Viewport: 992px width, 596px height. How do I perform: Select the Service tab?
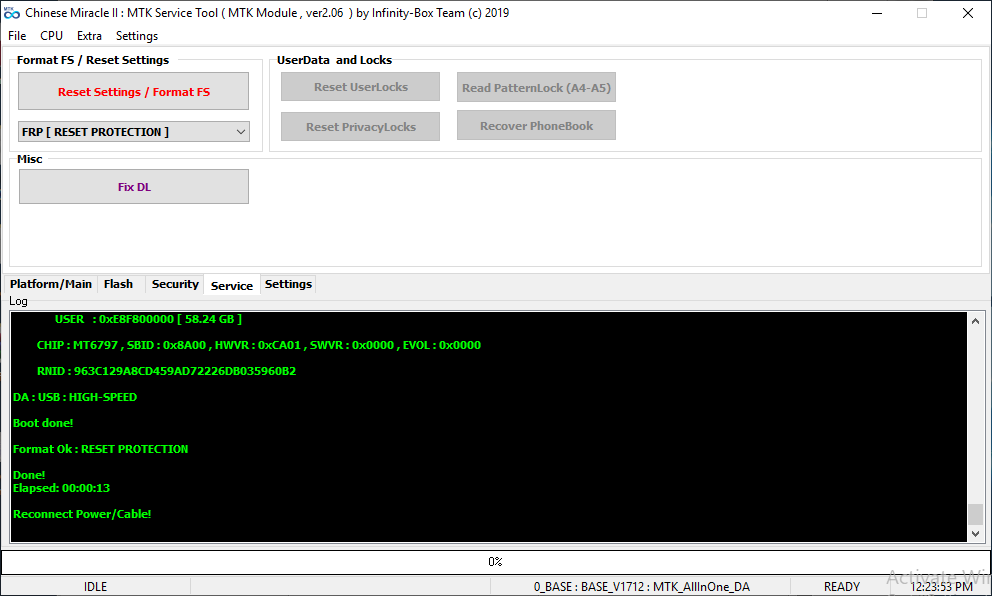click(x=232, y=285)
